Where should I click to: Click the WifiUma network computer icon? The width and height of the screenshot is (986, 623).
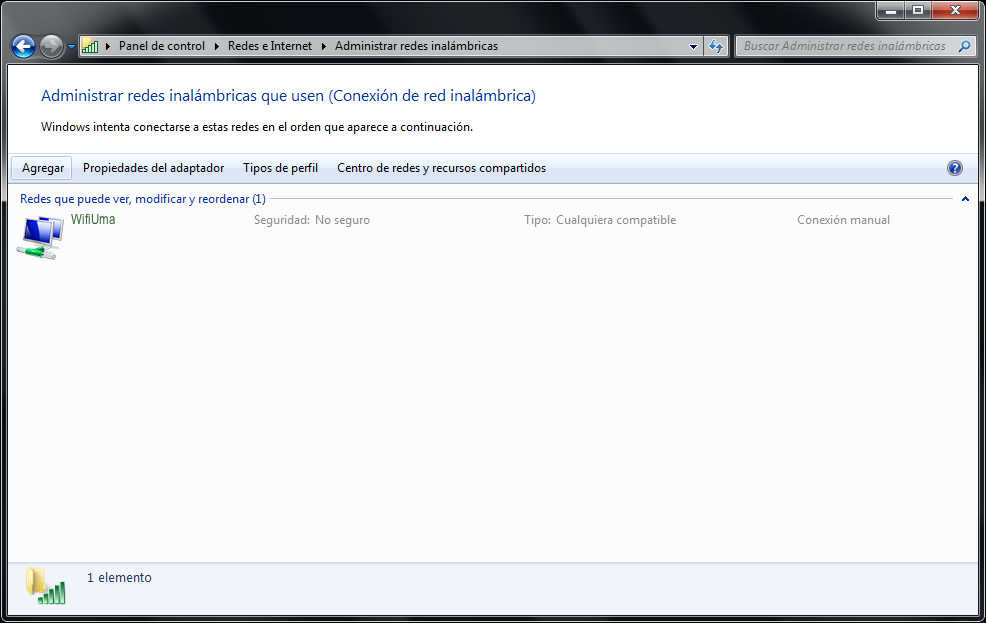pos(39,236)
